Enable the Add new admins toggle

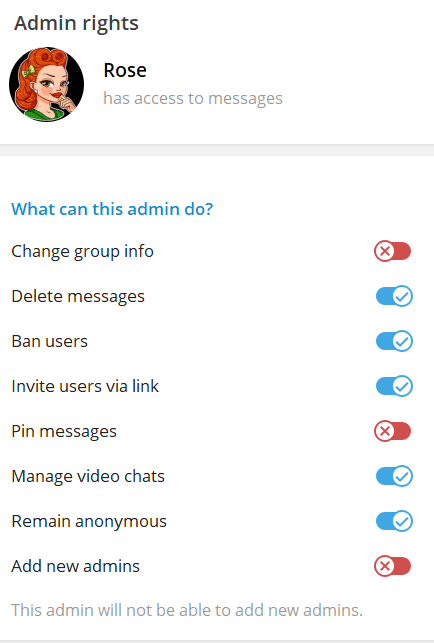[393, 566]
